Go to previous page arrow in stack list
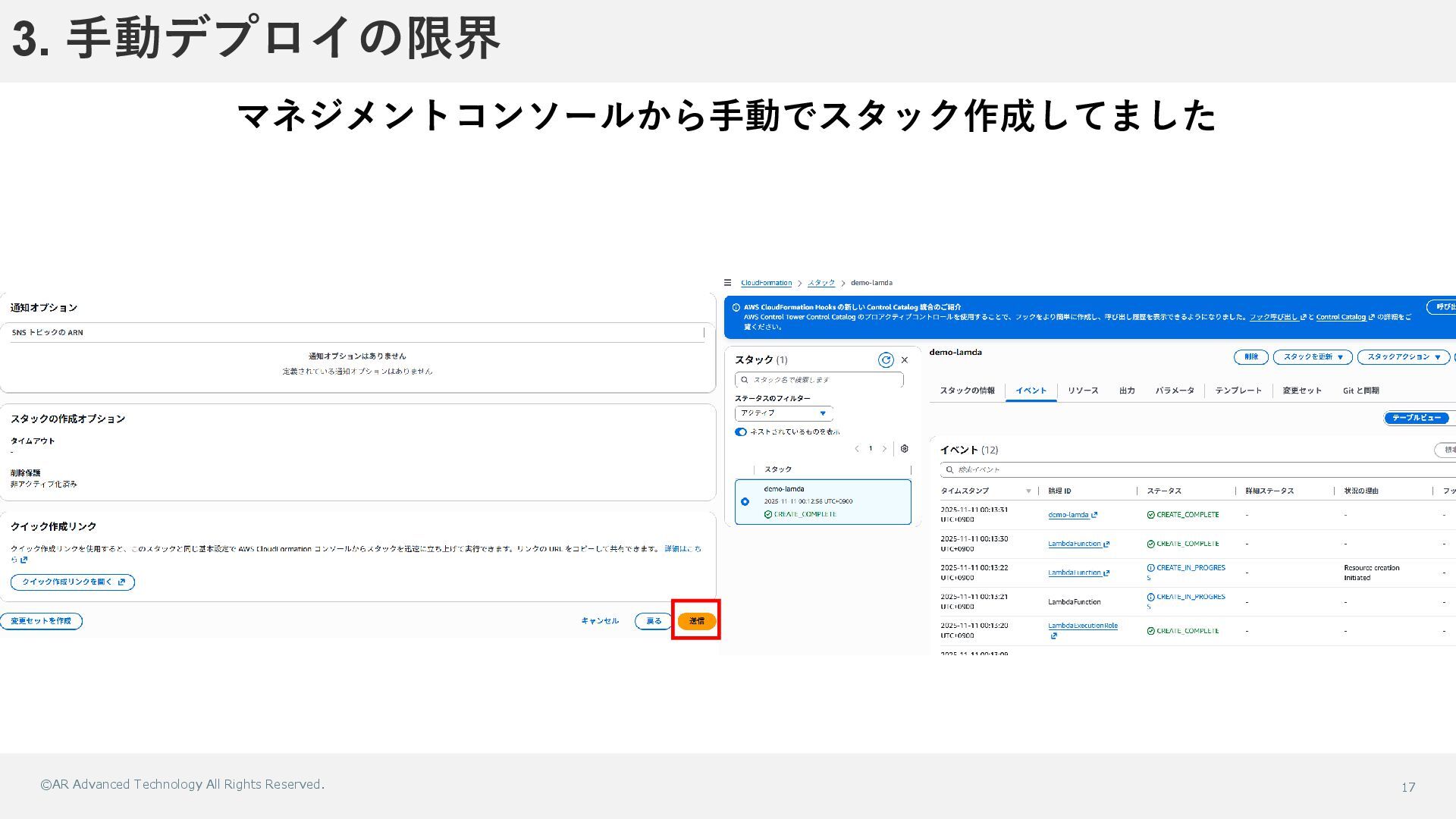The height and width of the screenshot is (819, 1456). tap(857, 449)
